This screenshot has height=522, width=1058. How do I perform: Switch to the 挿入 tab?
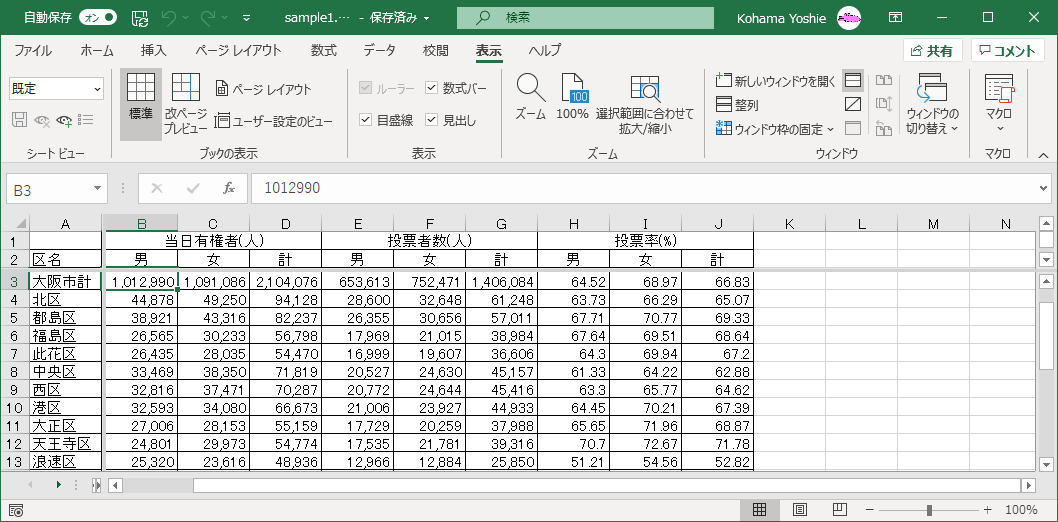(154, 51)
